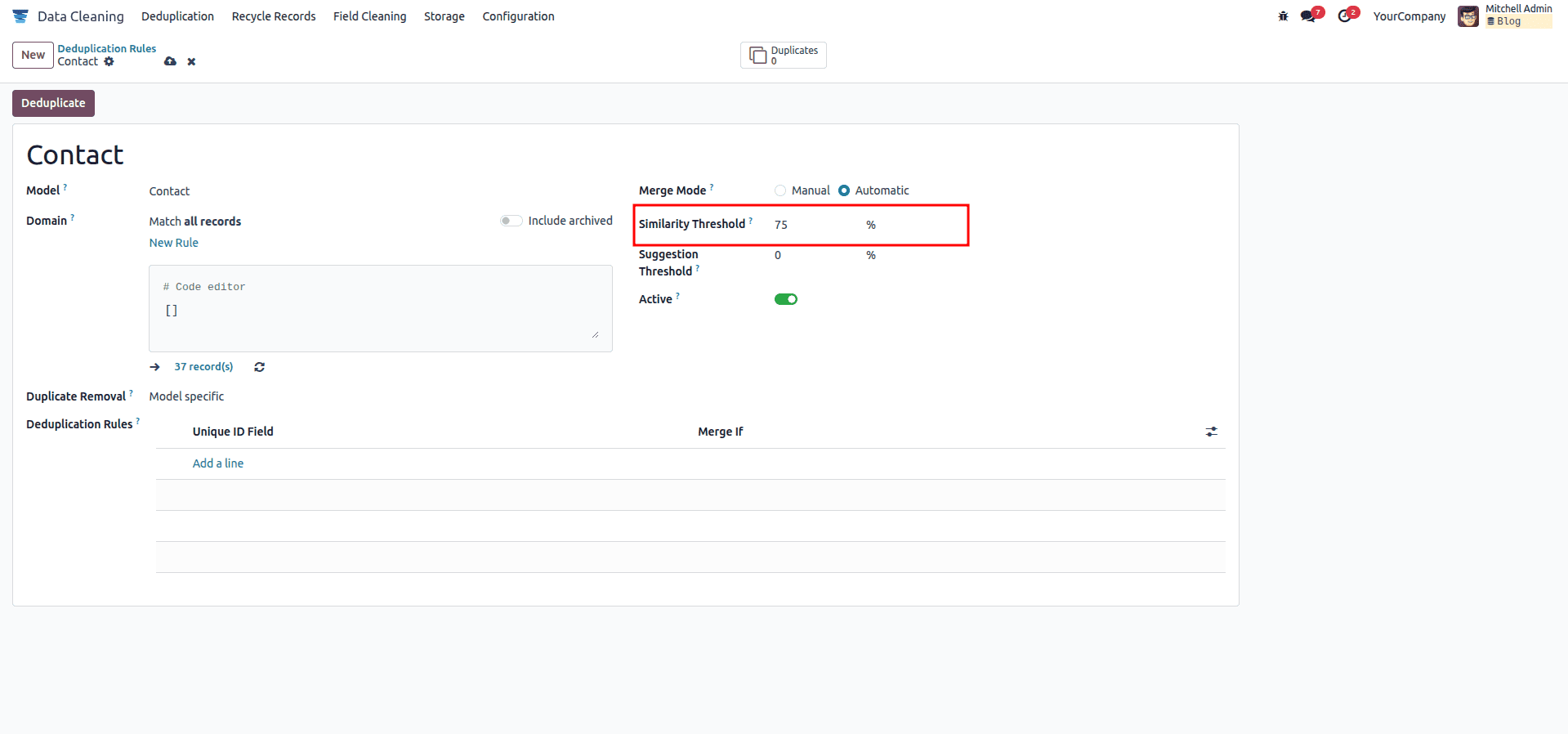Click the Data Cleaning app title
The image size is (1568, 734).
[x=81, y=16]
